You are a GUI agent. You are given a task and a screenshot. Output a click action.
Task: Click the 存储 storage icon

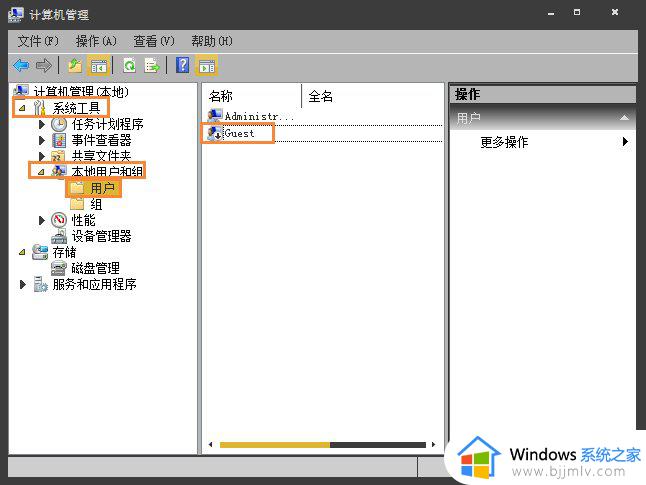coord(40,252)
